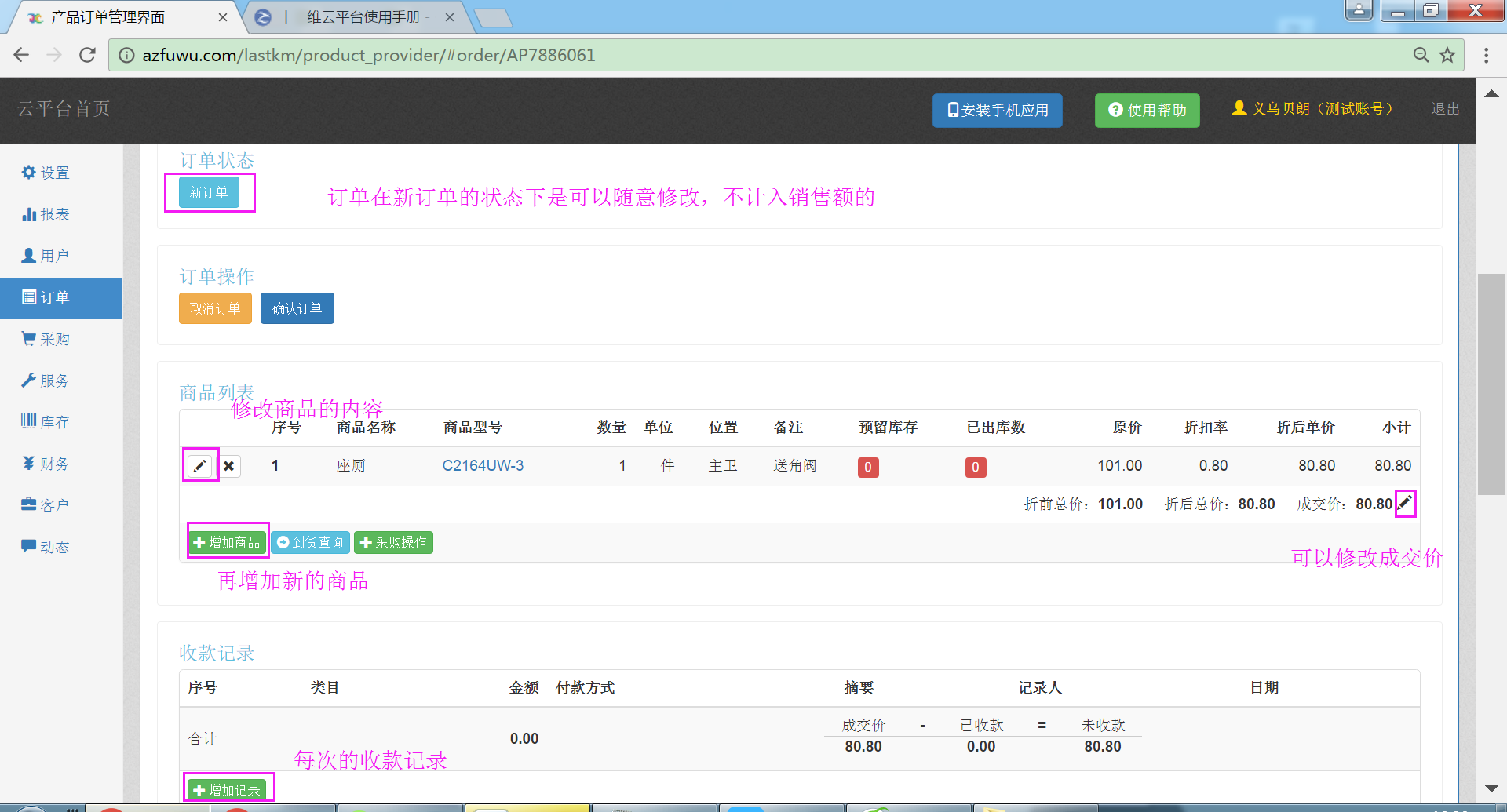Viewport: 1507px width, 812px height.
Task: Open 设置 in the sidebar
Action: coord(46,173)
